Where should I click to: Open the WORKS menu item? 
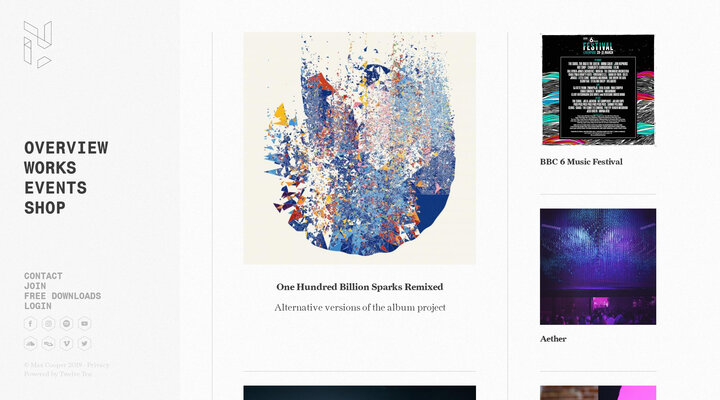click(x=50, y=168)
